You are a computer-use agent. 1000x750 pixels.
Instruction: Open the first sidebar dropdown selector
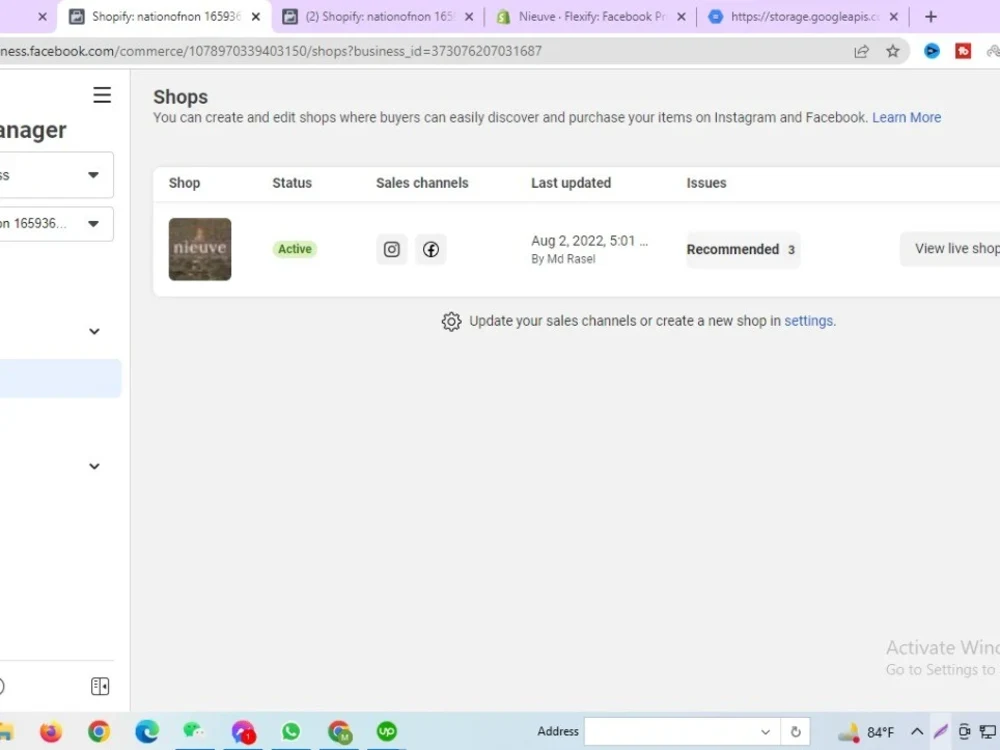[57, 175]
